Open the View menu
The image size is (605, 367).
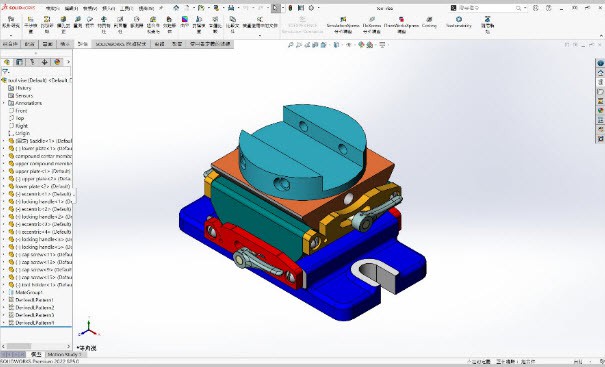(x=90, y=8)
